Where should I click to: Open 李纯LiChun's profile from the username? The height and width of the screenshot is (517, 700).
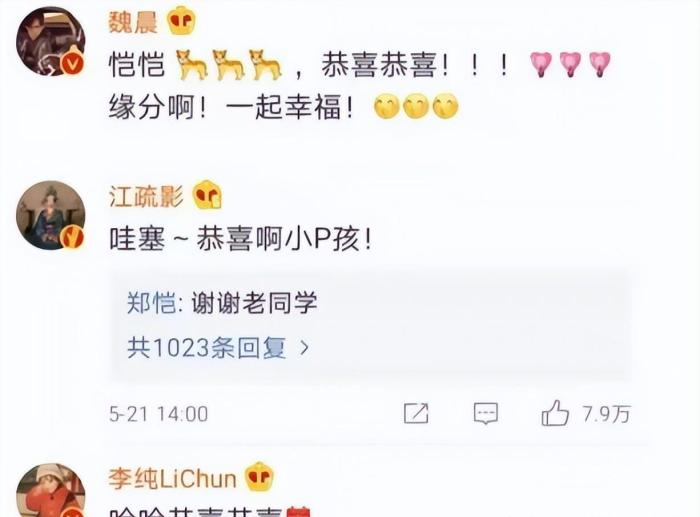(x=172, y=478)
